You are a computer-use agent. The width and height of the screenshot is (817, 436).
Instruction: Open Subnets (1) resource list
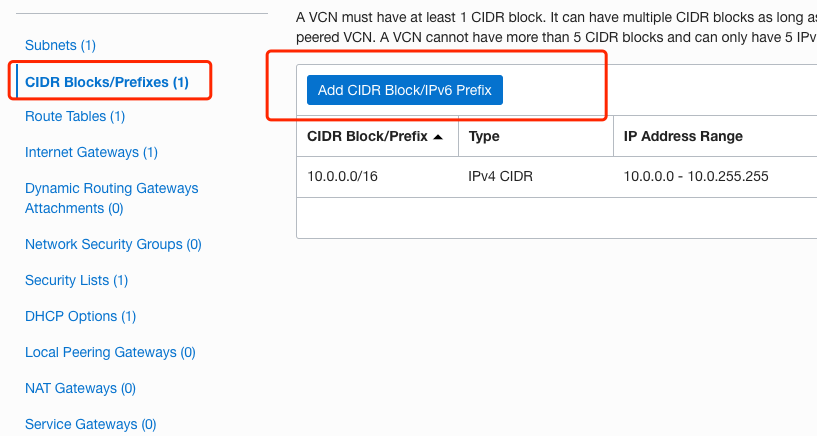[x=60, y=45]
